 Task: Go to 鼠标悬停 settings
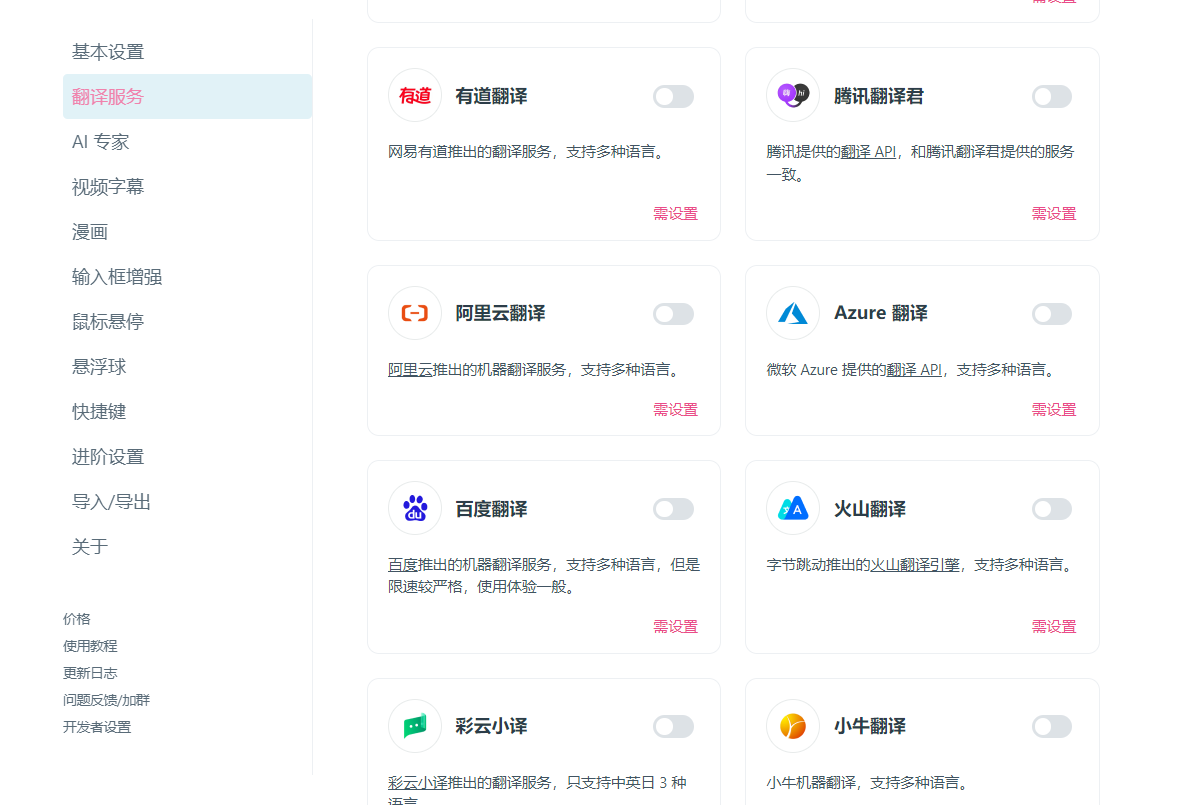click(187, 322)
